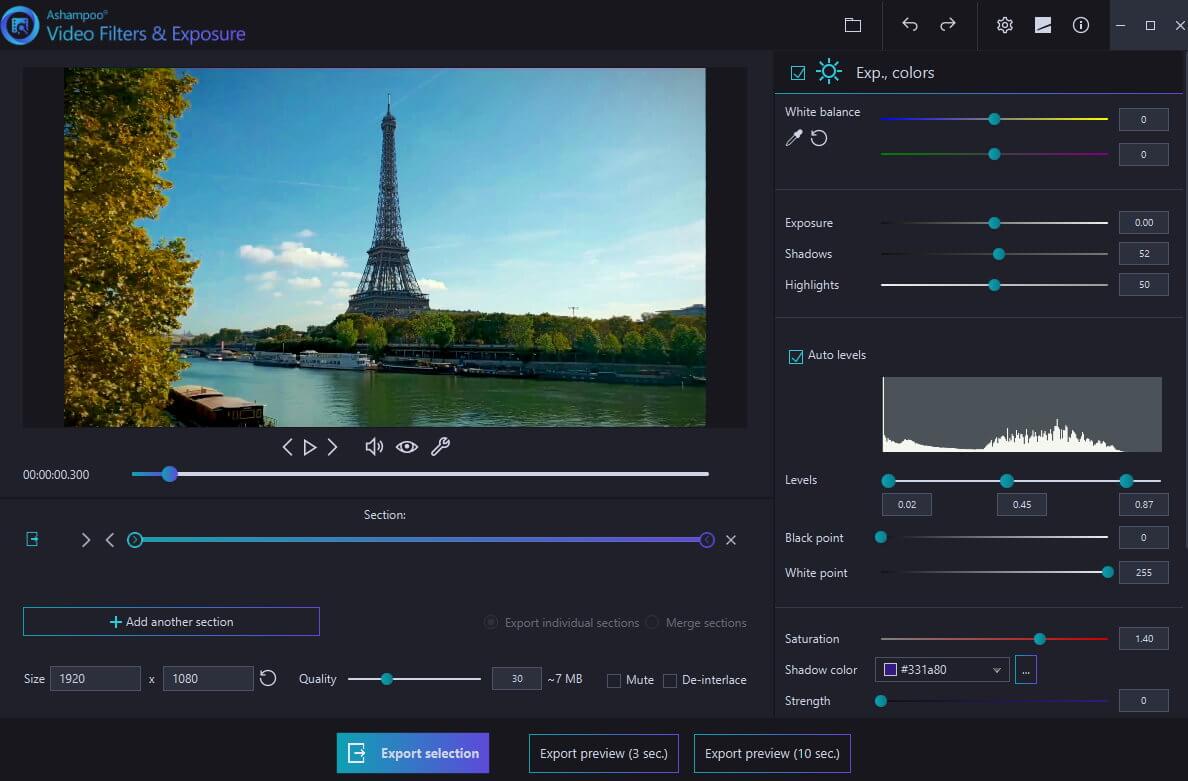This screenshot has height=781, width=1188.
Task: Open the Shadow color dropdown
Action: point(997,669)
